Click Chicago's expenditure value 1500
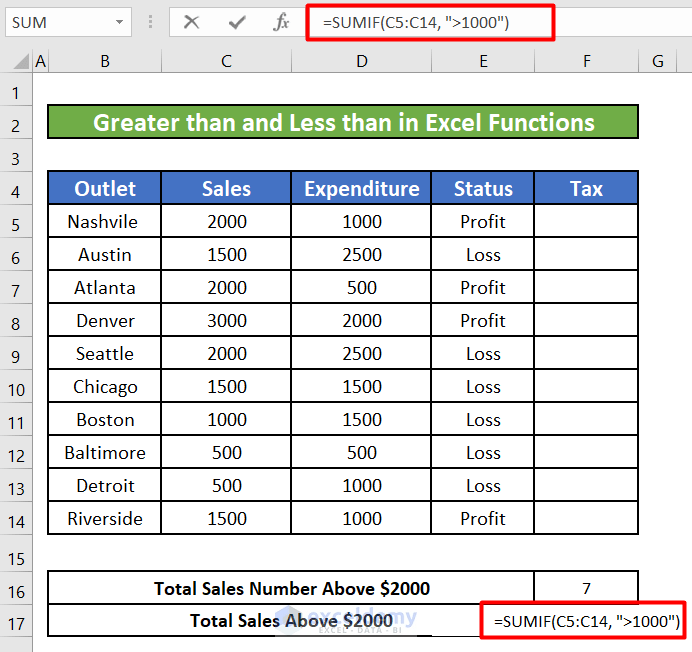This screenshot has height=652, width=692. pos(361,386)
